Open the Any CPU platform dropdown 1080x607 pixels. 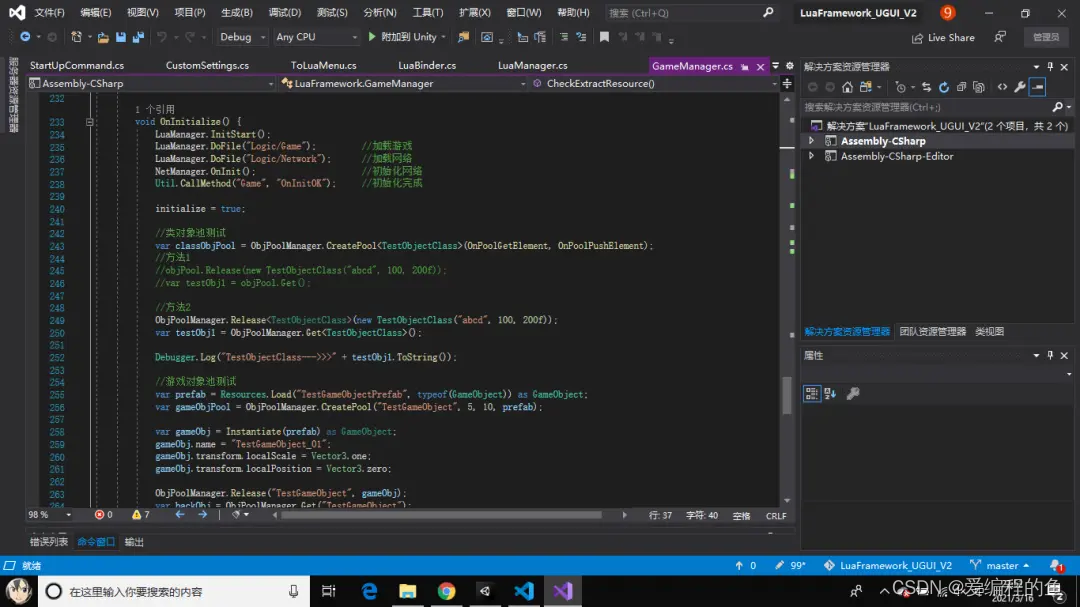click(316, 37)
